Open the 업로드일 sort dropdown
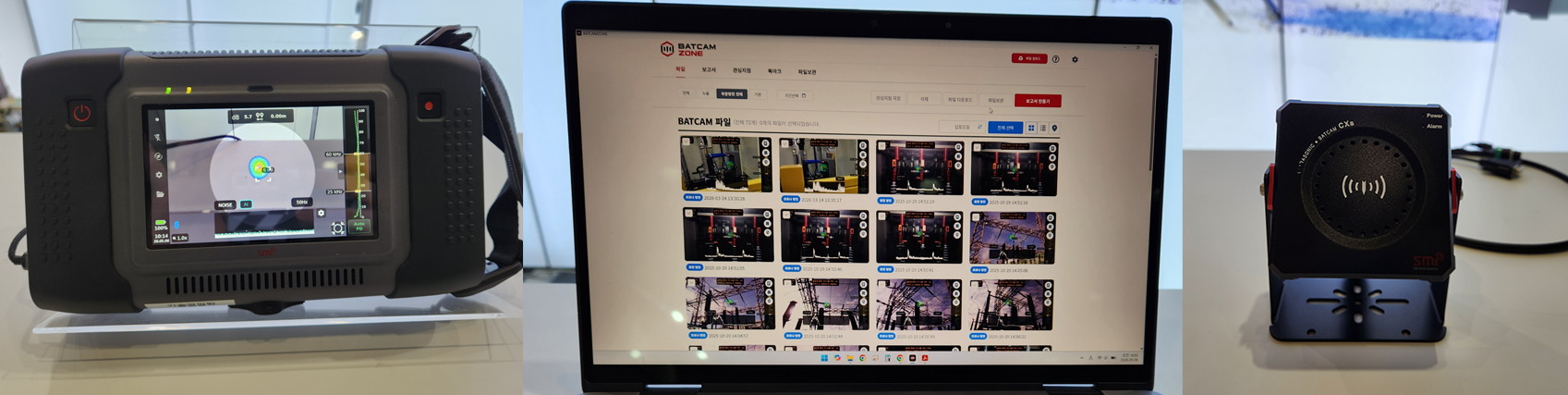Image resolution: width=1568 pixels, height=395 pixels. [962, 127]
